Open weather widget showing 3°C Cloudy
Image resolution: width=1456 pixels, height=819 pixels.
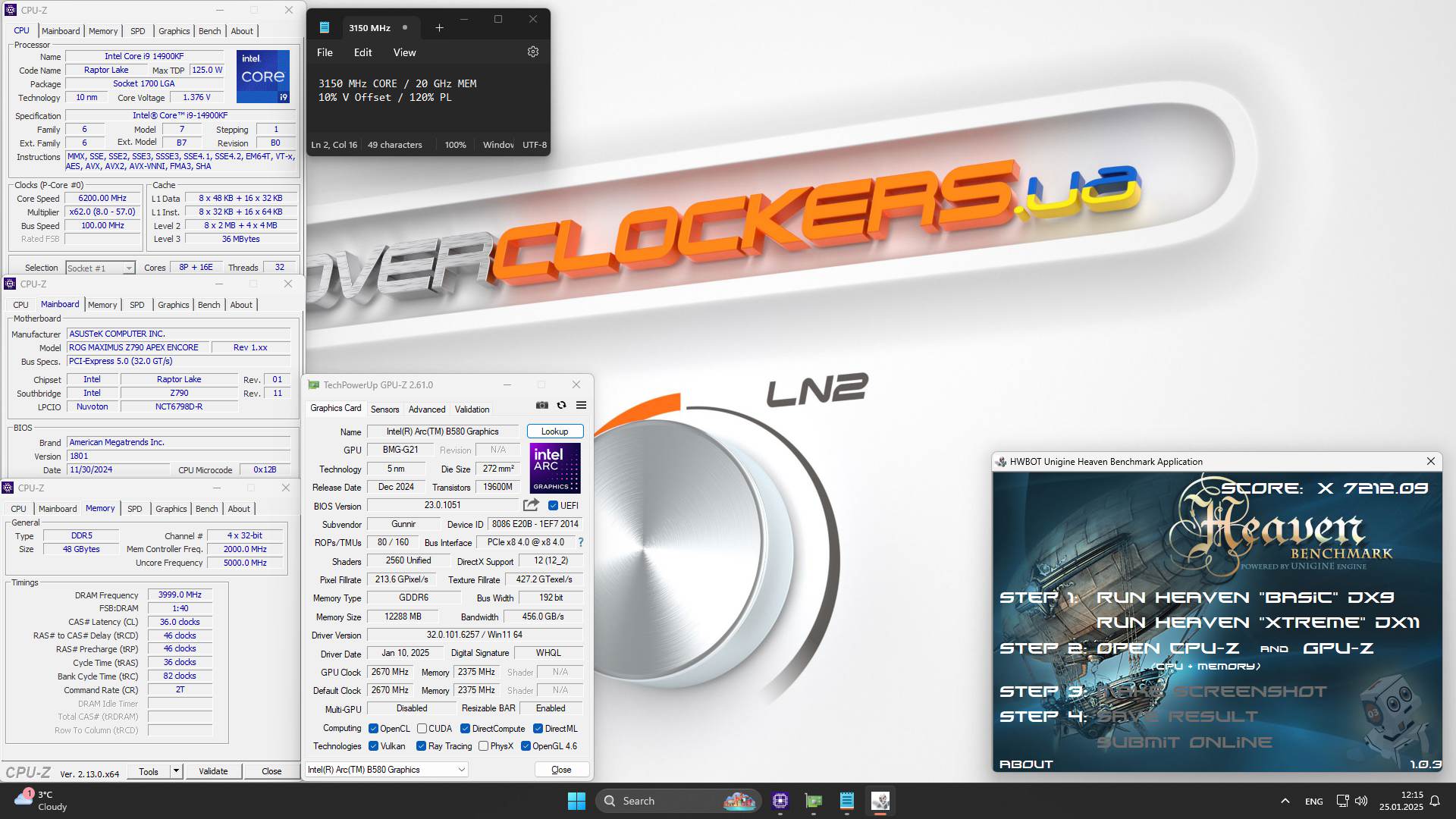[x=41, y=801]
